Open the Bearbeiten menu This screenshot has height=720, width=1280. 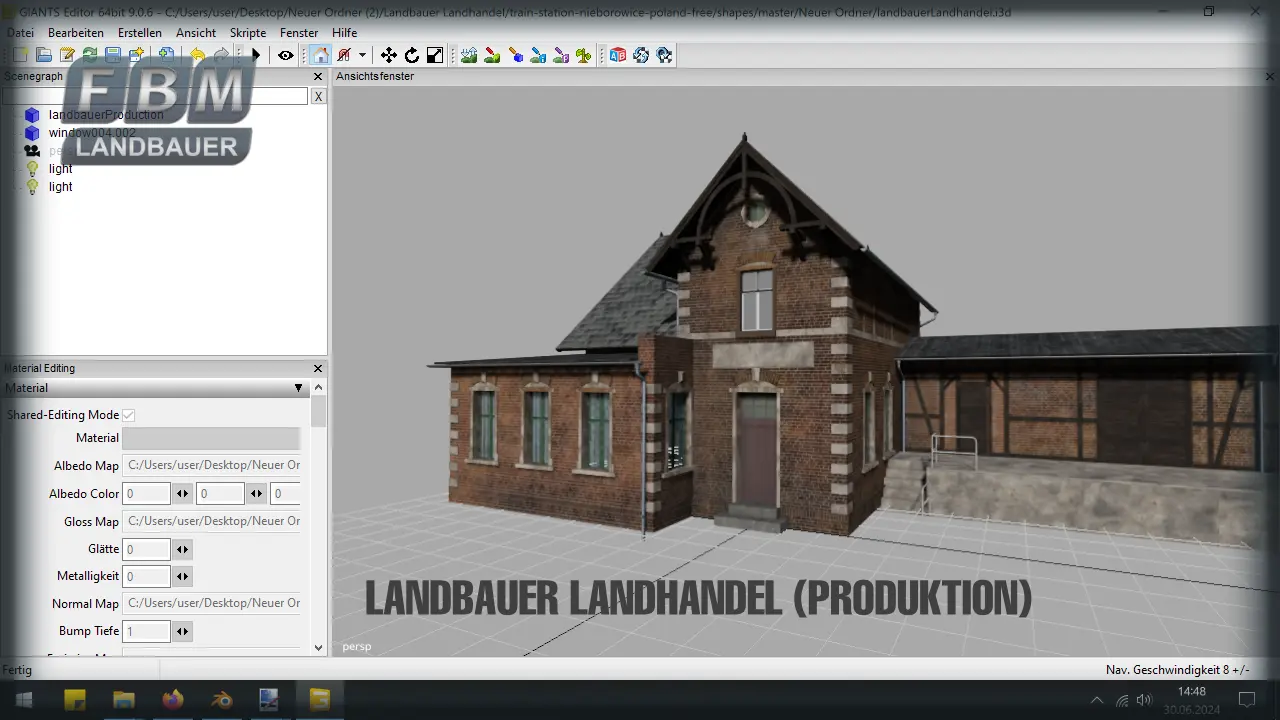click(x=76, y=33)
